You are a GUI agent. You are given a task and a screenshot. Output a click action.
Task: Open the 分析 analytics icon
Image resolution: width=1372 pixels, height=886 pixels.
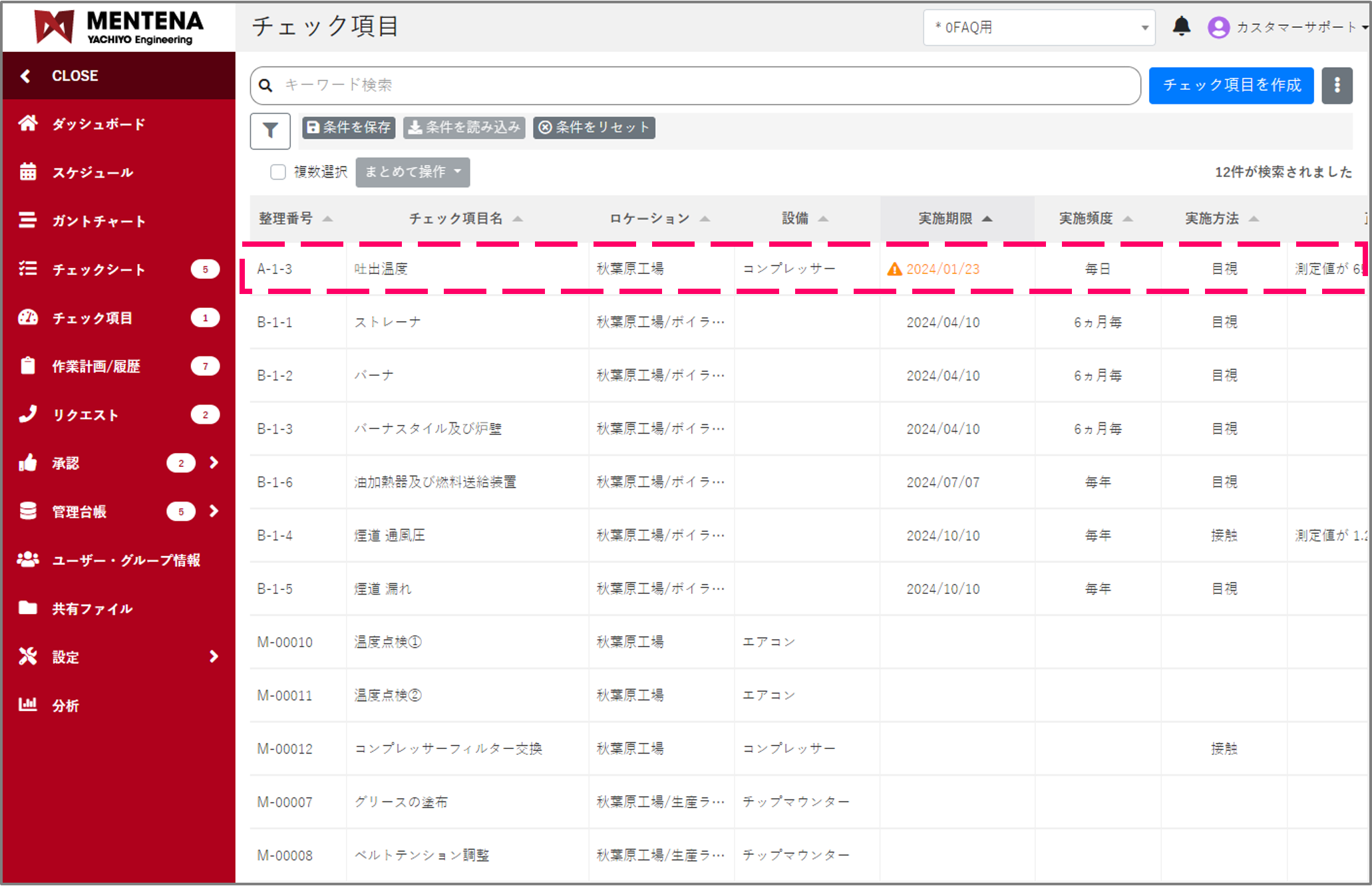[x=28, y=704]
